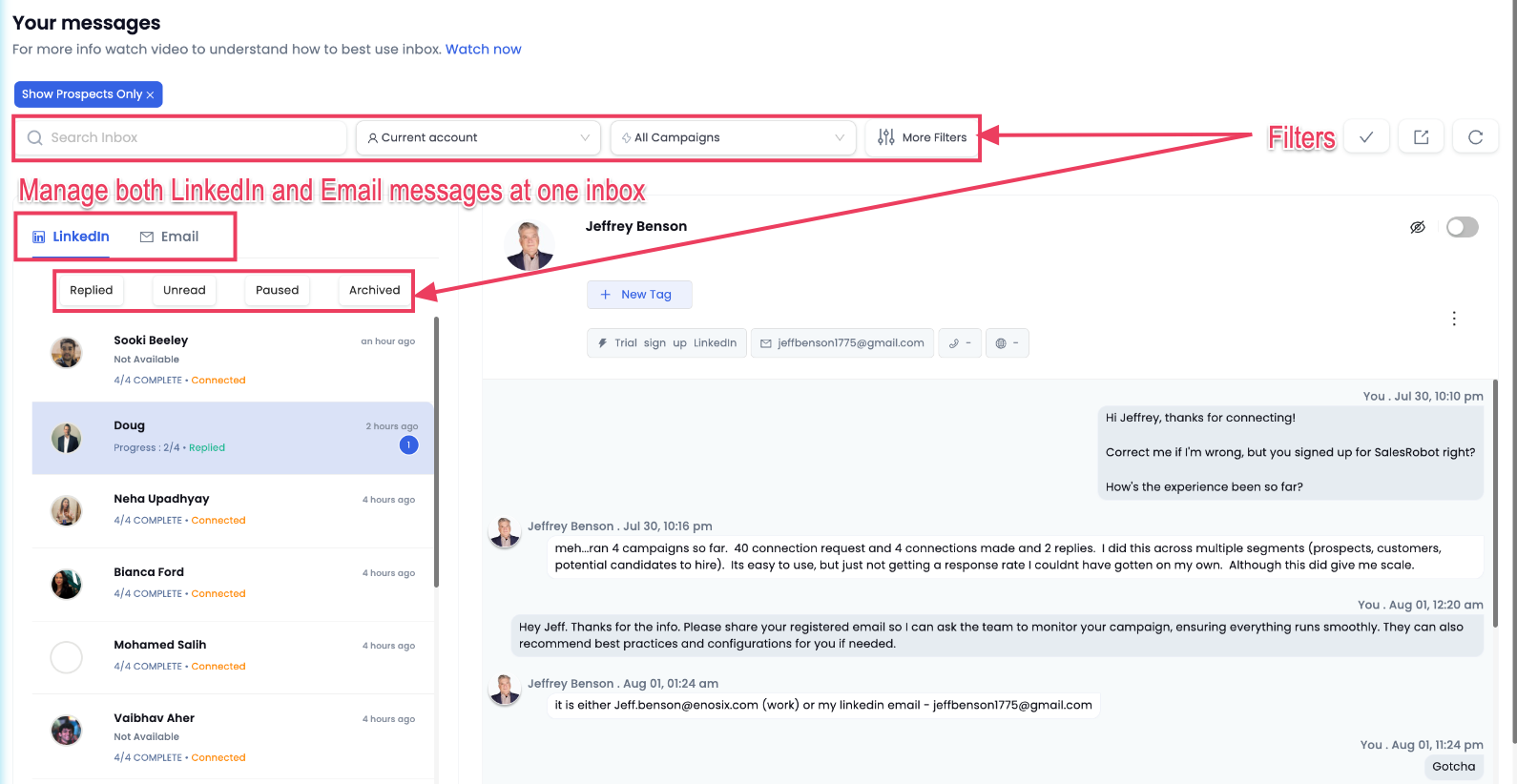The height and width of the screenshot is (784, 1517).
Task: Click Bianca Ford's avatar
Action: pyautogui.click(x=66, y=584)
